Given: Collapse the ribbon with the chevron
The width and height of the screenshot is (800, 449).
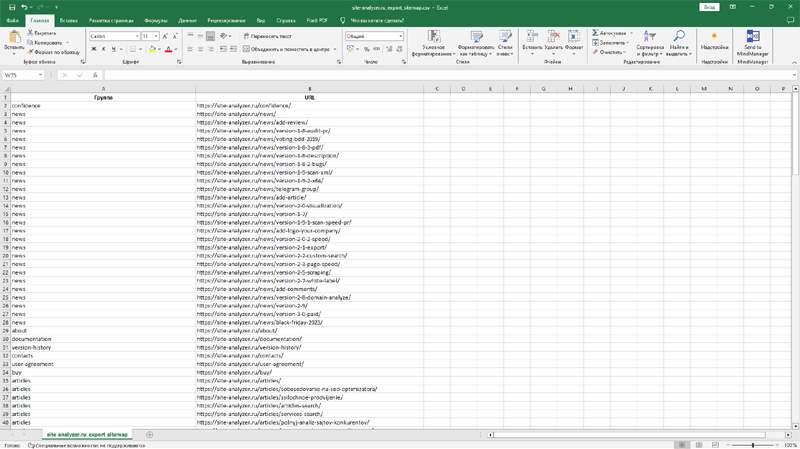Looking at the screenshot, I should click(x=794, y=62).
